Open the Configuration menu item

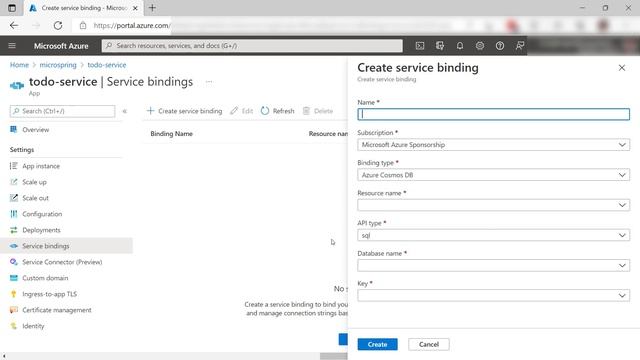(x=42, y=214)
